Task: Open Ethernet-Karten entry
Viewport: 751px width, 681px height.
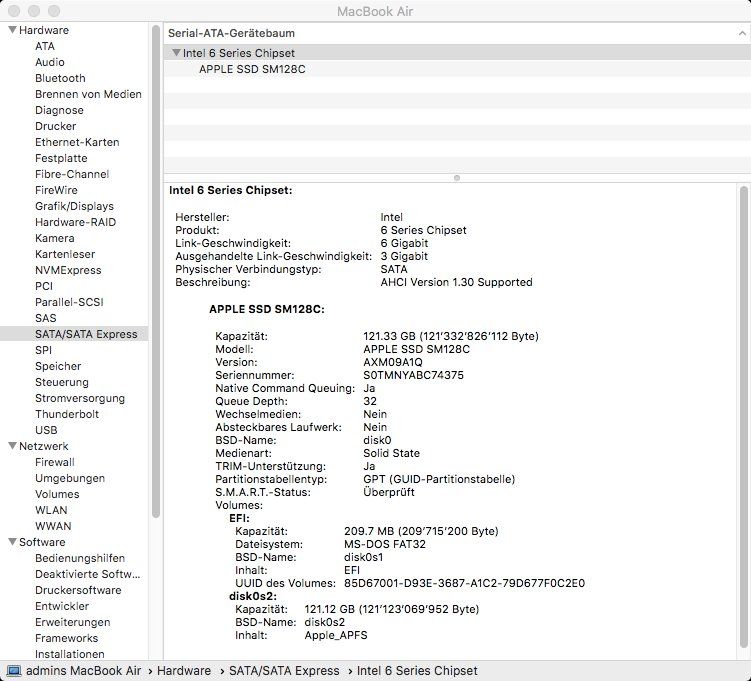Action: pyautogui.click(x=77, y=142)
